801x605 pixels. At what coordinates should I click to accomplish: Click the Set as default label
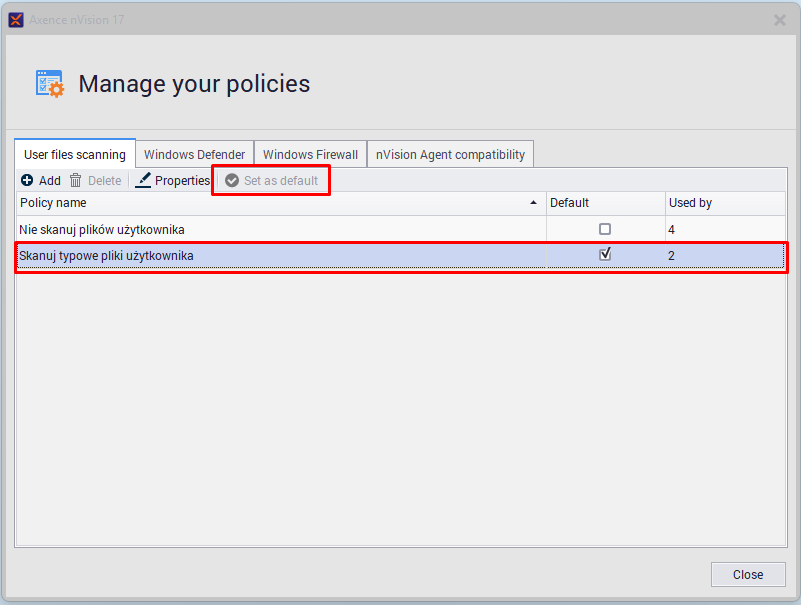point(281,181)
